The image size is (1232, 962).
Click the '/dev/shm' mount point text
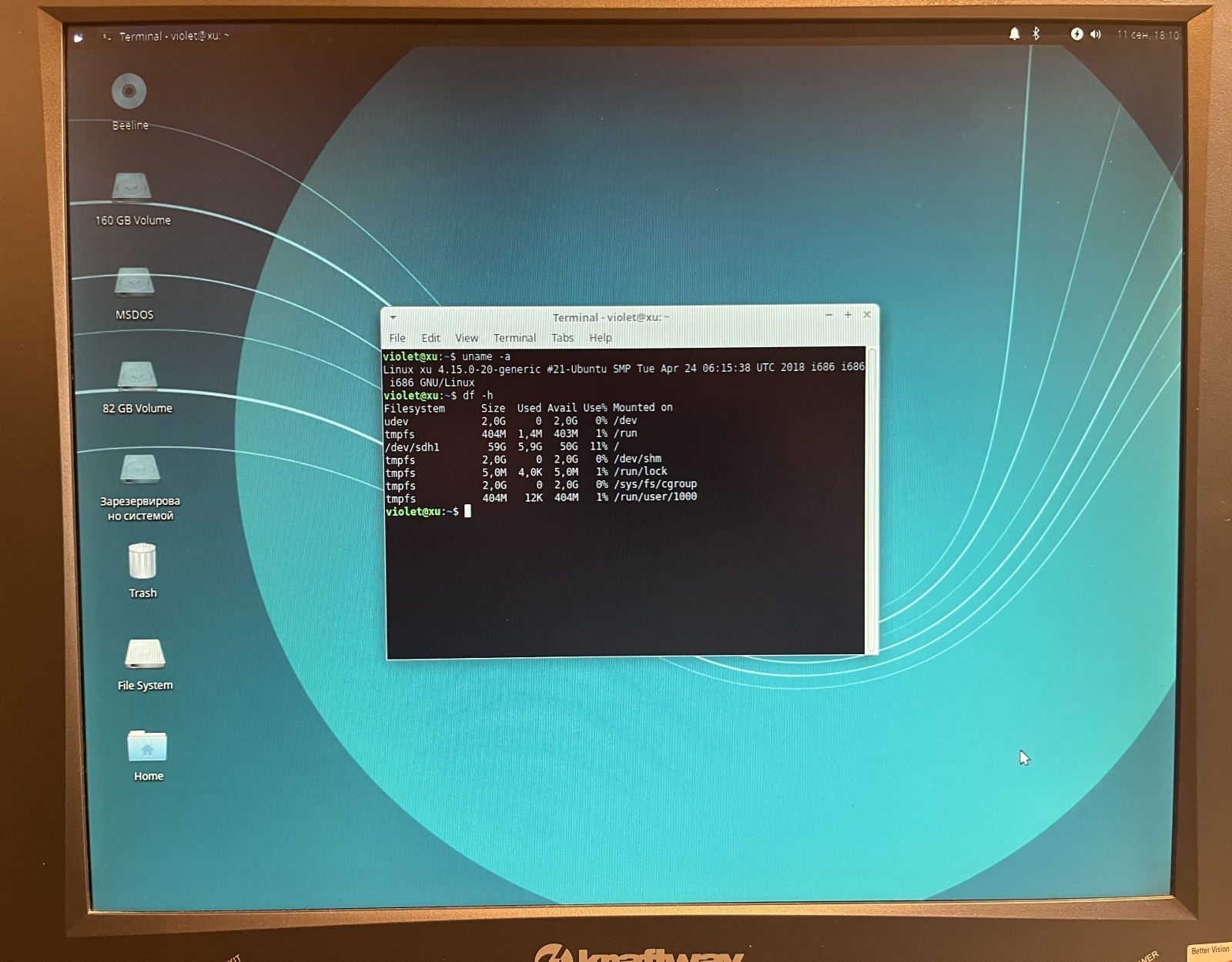tap(638, 459)
